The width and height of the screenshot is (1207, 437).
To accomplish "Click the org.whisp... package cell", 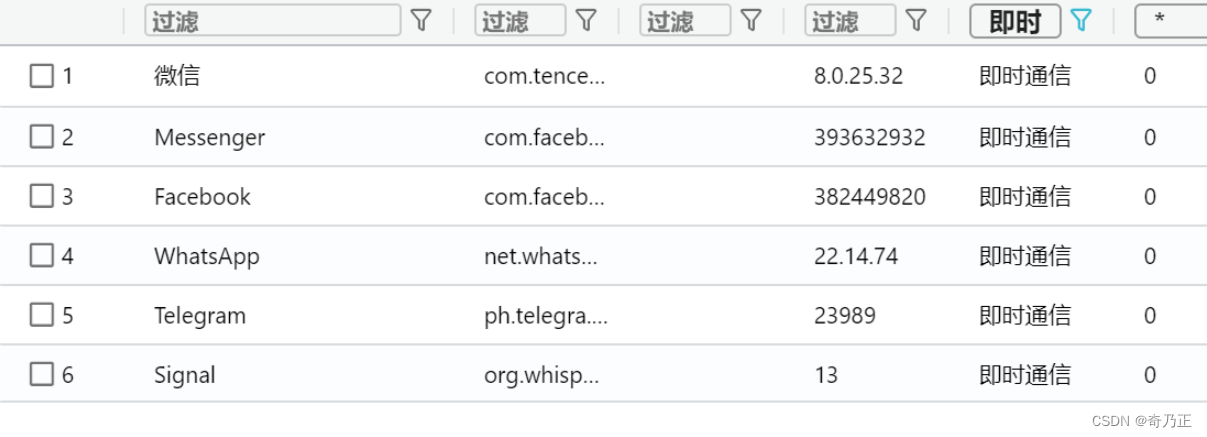I will (541, 376).
